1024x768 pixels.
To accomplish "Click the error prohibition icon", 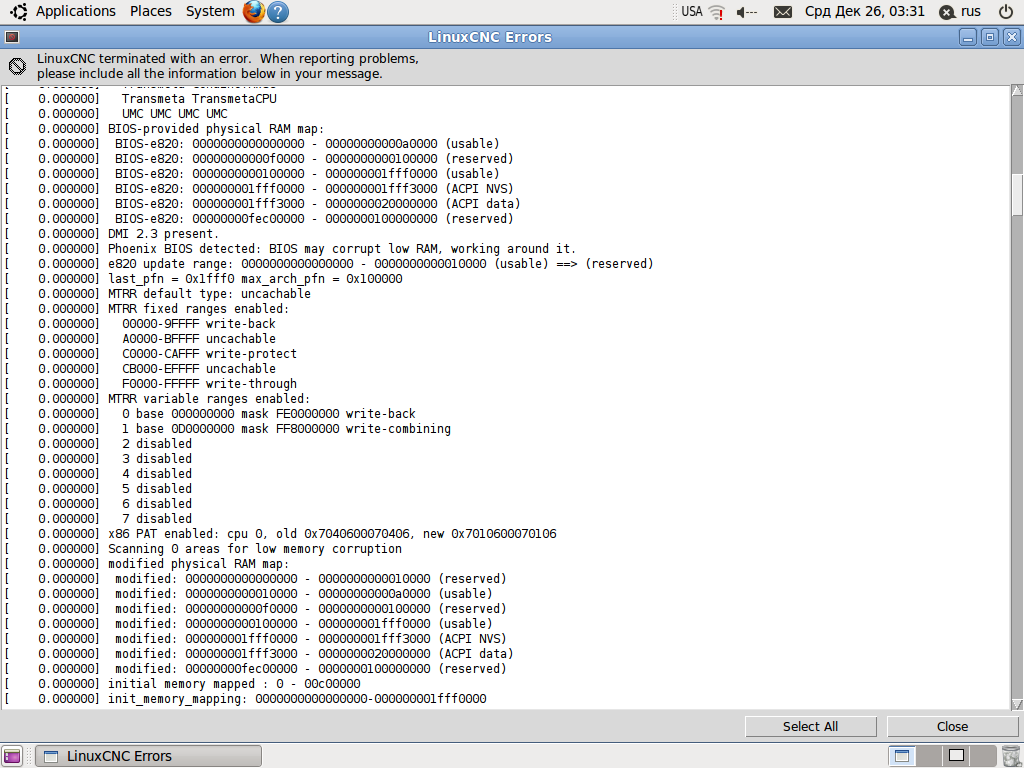I will pos(17,66).
